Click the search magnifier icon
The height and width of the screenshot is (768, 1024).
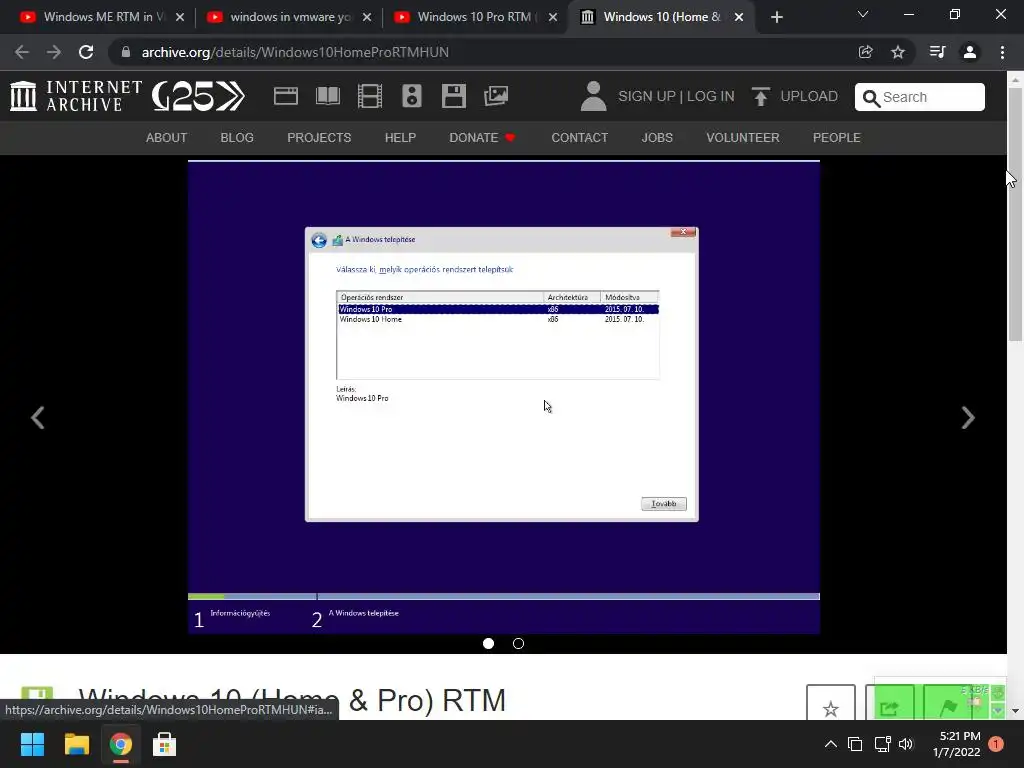coord(871,98)
